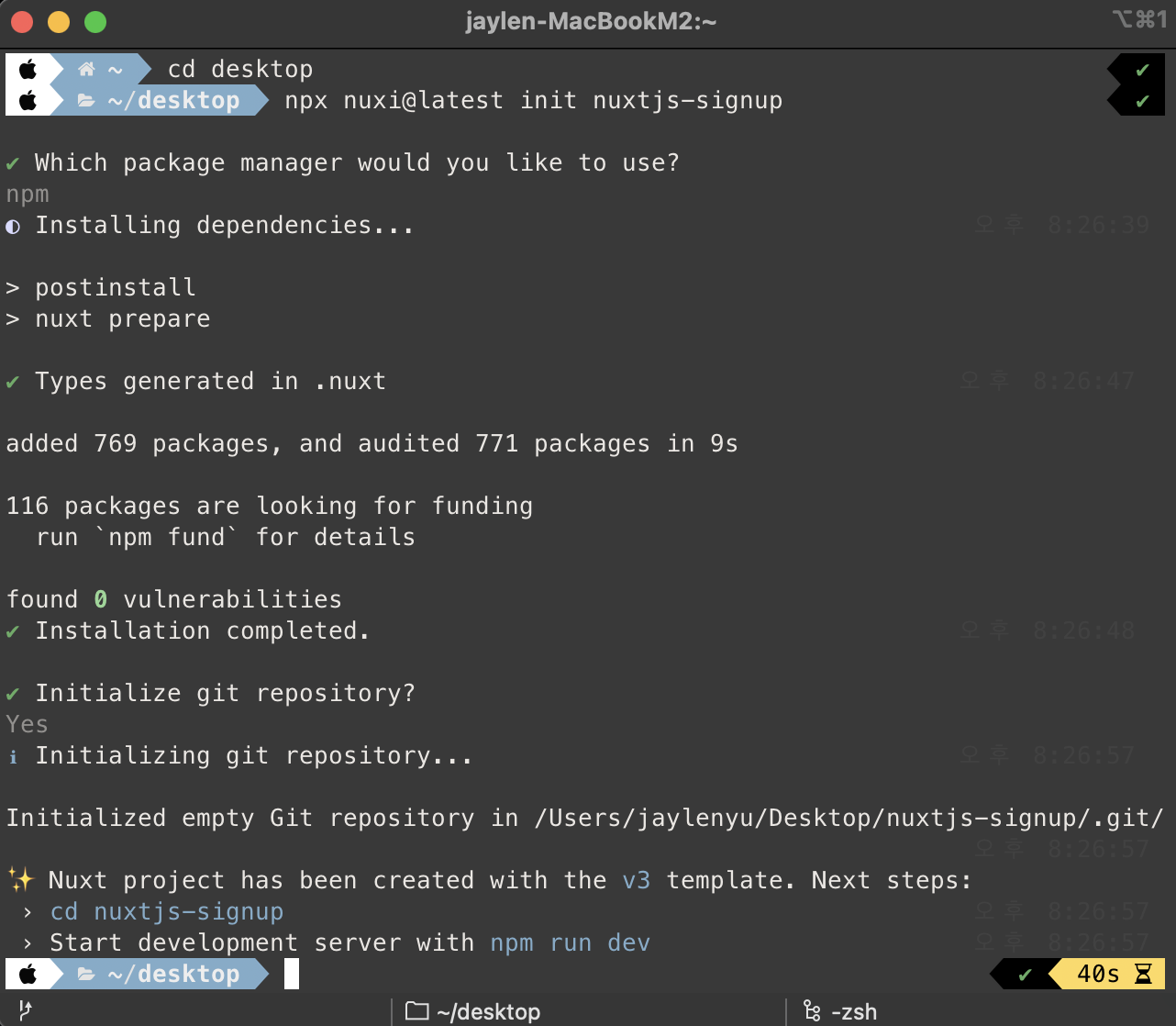Click the check mark before Initialize git repository?

pos(13,694)
